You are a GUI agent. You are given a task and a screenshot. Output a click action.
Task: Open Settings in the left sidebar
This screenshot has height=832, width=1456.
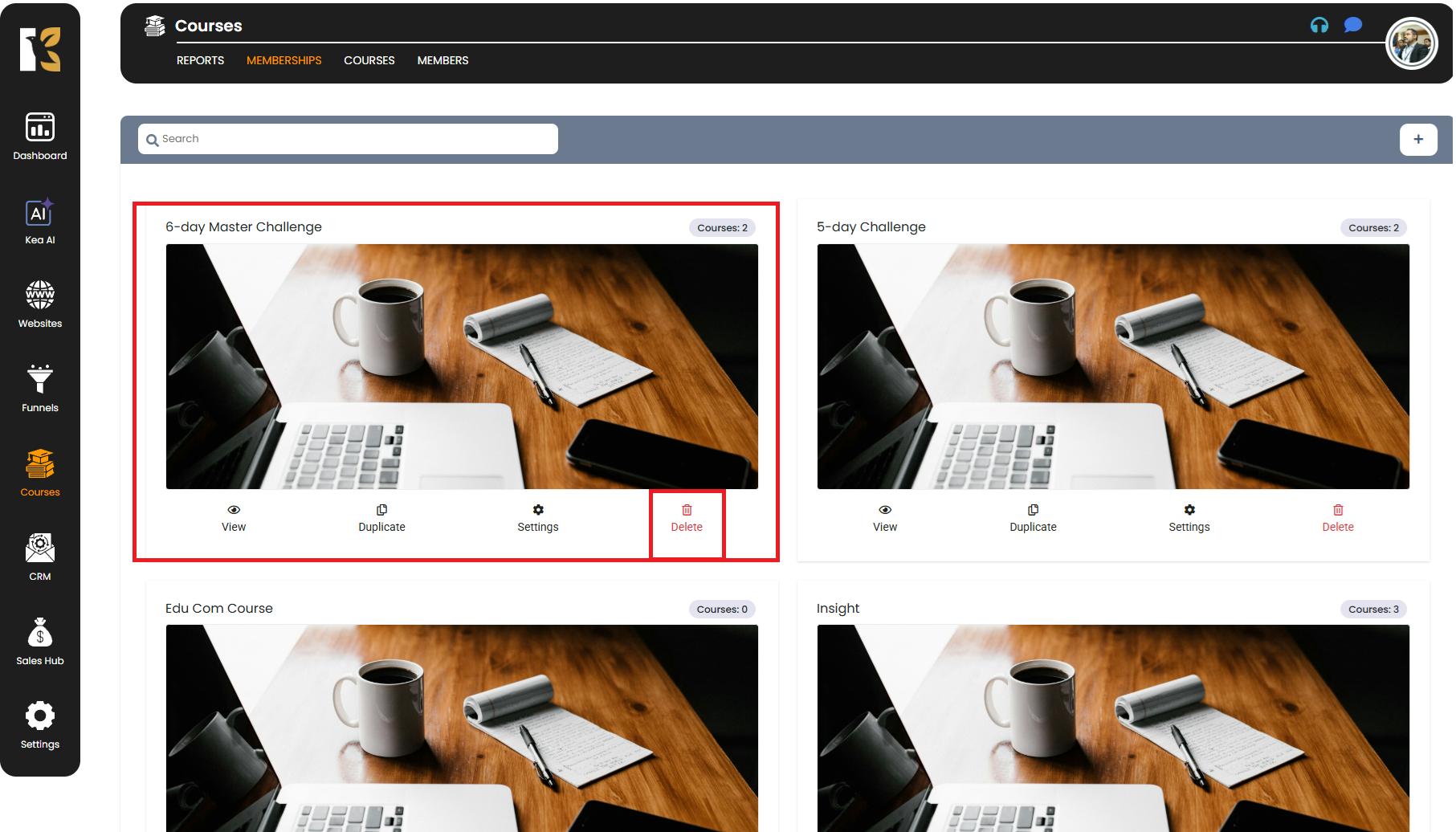39,724
